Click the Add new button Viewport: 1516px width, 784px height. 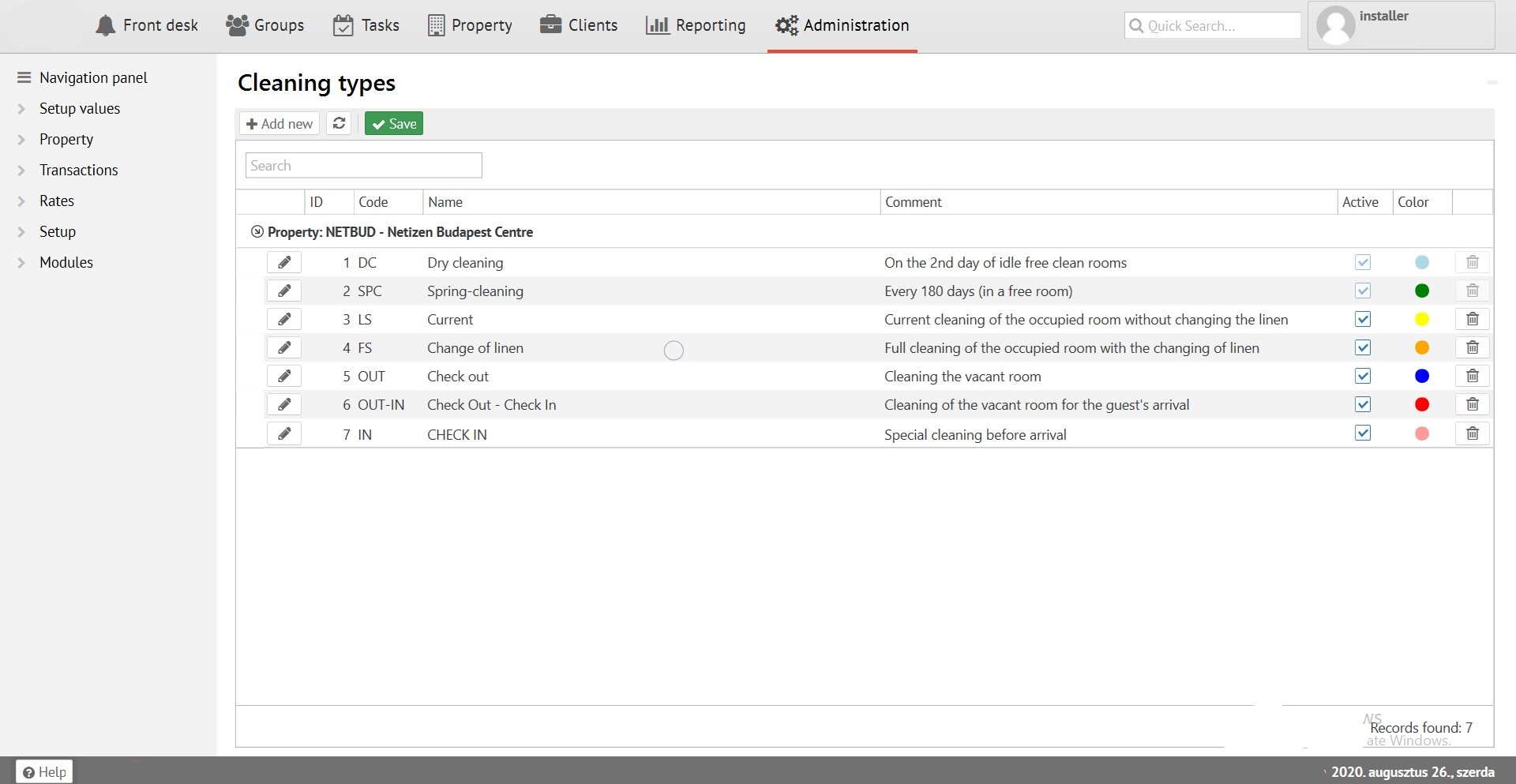(280, 123)
